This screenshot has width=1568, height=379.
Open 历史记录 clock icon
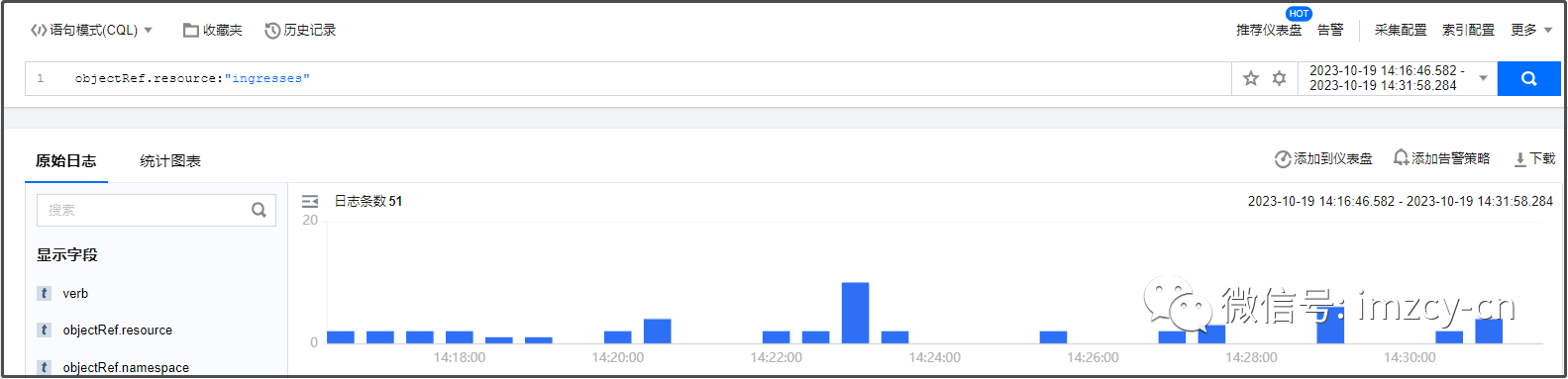pos(272,31)
